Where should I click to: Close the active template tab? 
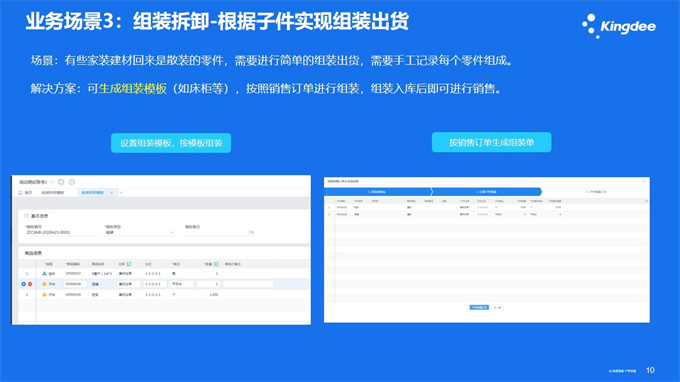(x=111, y=193)
